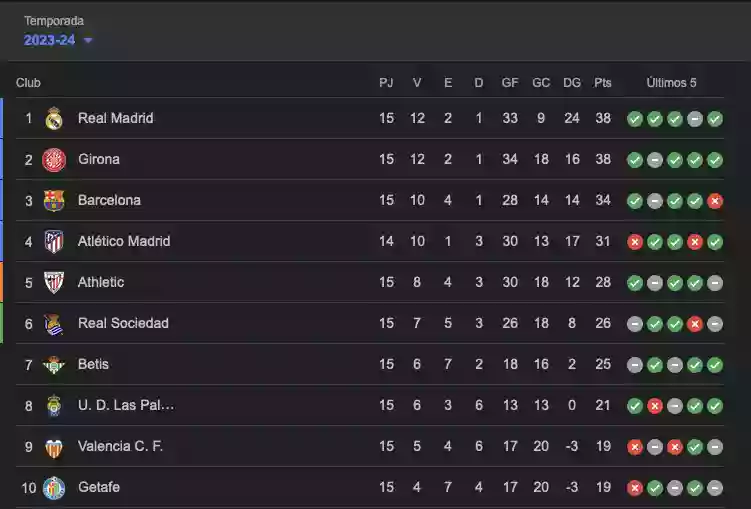Screen dimensions: 751x509
Task: Click the Atlético Madrid club crest
Action: tap(54, 242)
